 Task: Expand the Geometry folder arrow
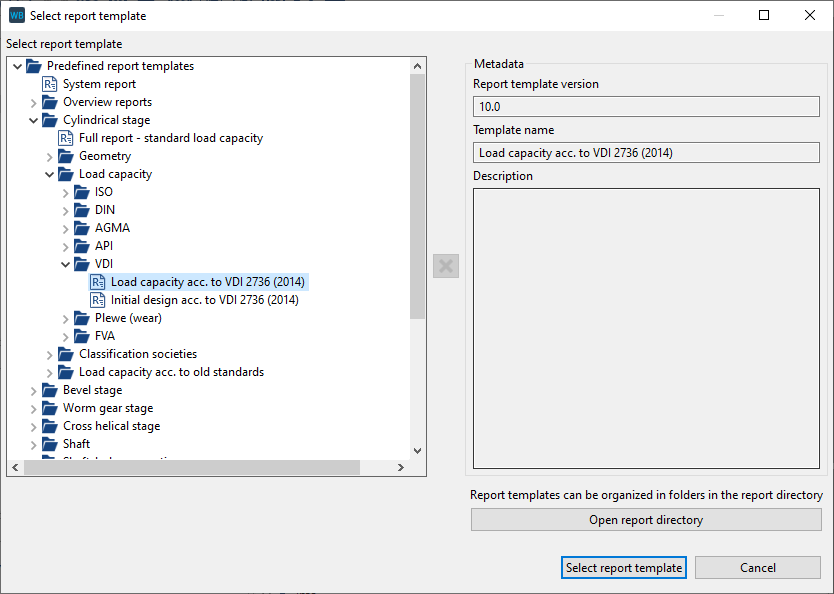click(x=50, y=156)
